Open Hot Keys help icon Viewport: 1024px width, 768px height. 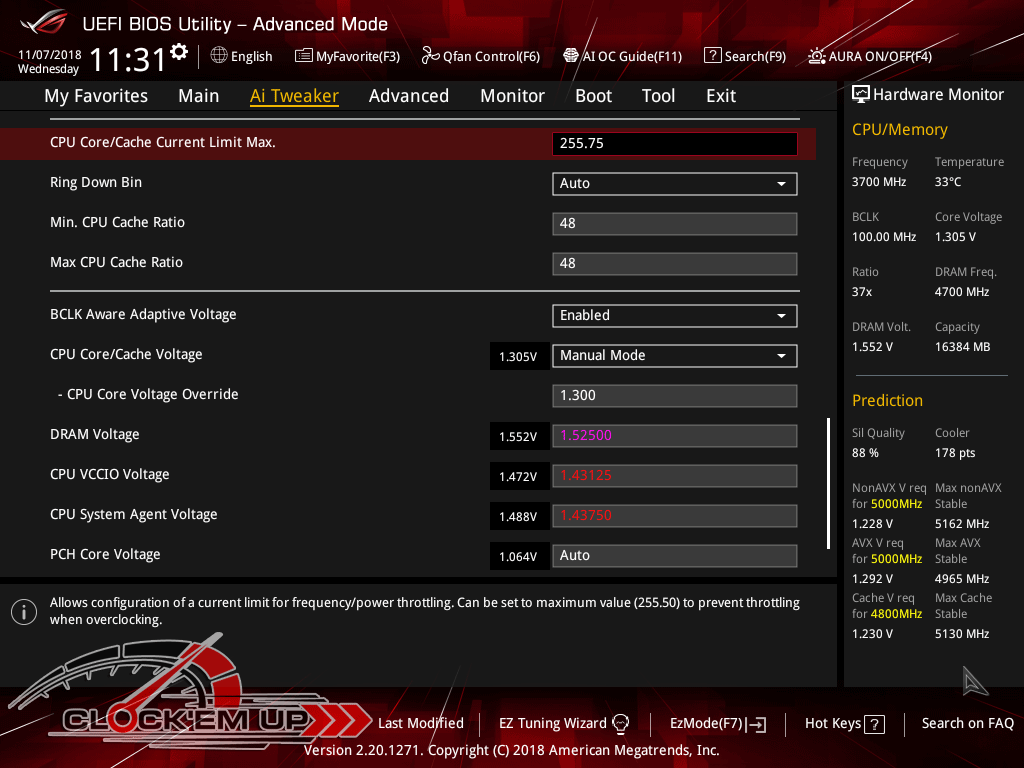pos(874,724)
